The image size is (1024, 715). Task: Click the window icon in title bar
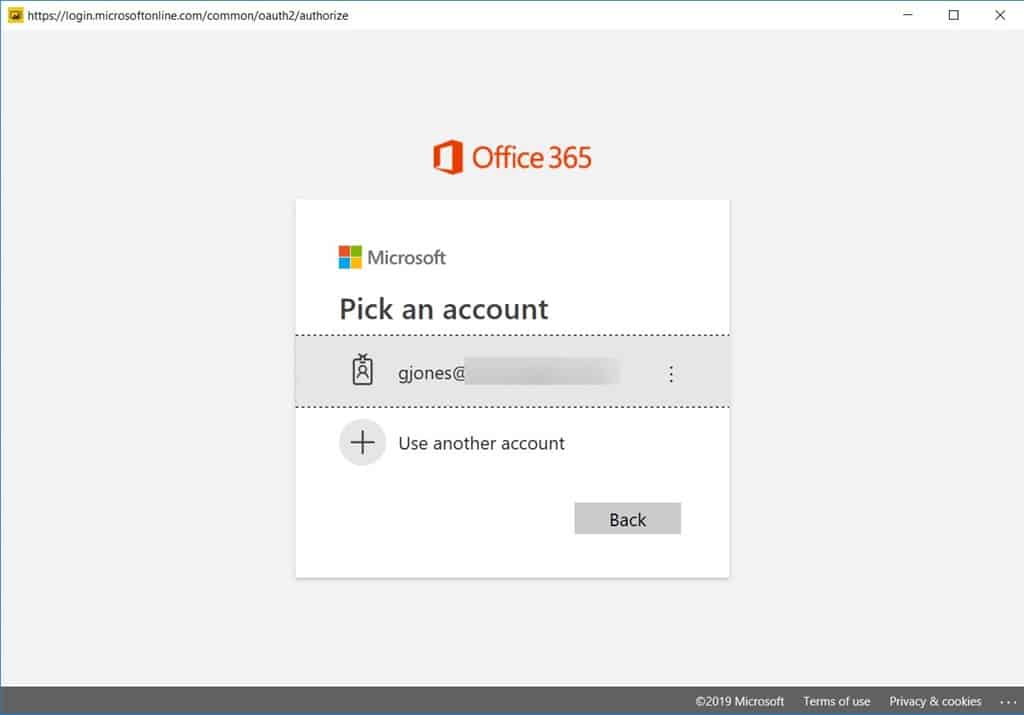[x=16, y=15]
